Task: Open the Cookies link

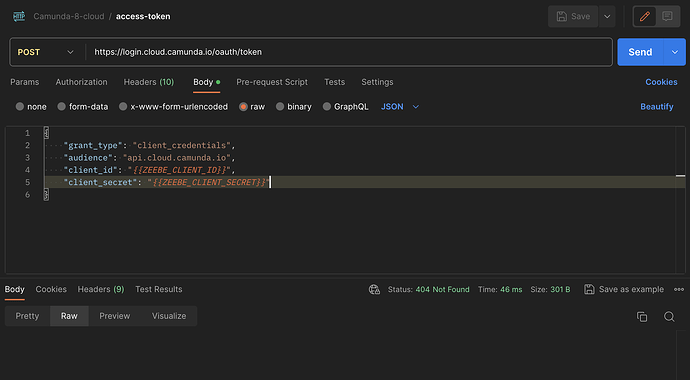Action: (x=661, y=82)
